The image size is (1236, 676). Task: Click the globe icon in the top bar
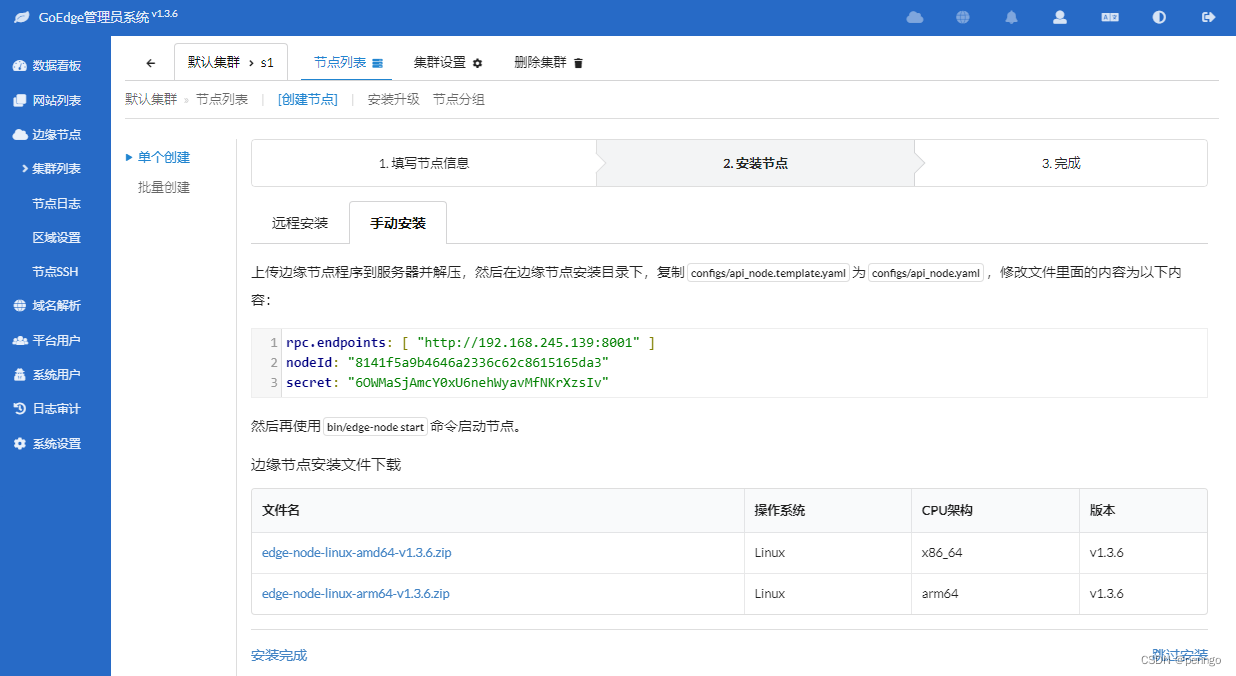[x=963, y=18]
